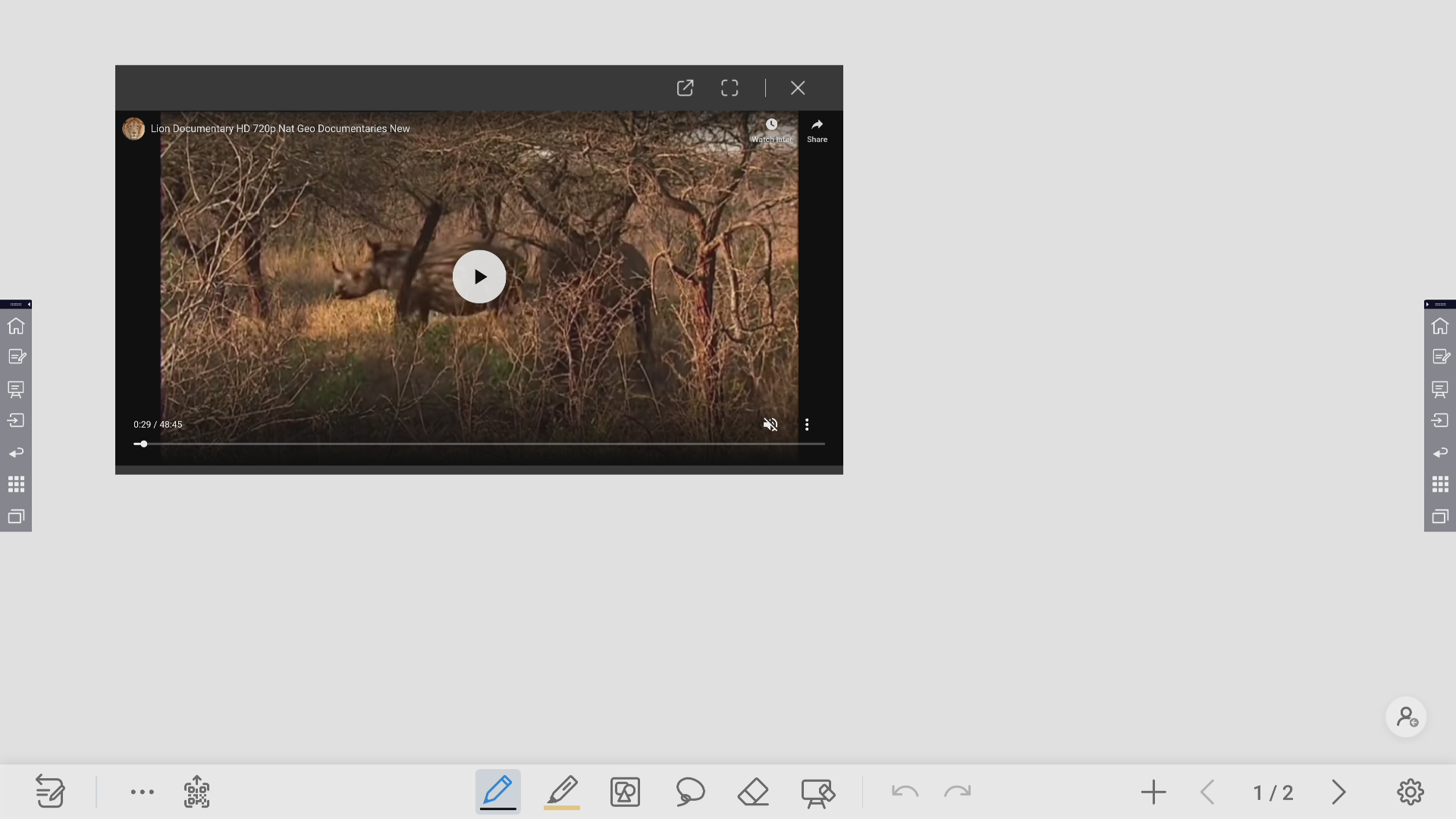Expand more options with the ellipsis button
This screenshot has height=819, width=1456.
click(142, 792)
